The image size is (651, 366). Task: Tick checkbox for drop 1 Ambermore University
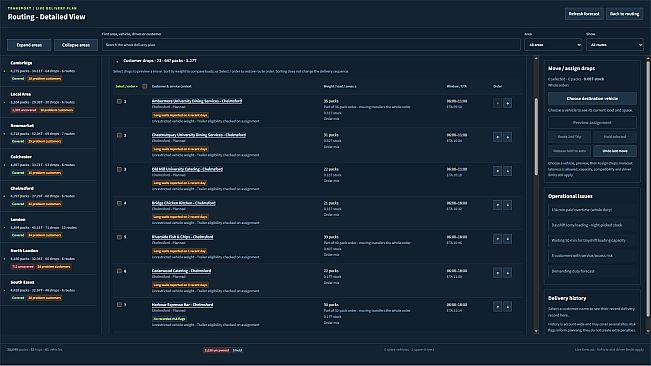click(119, 101)
